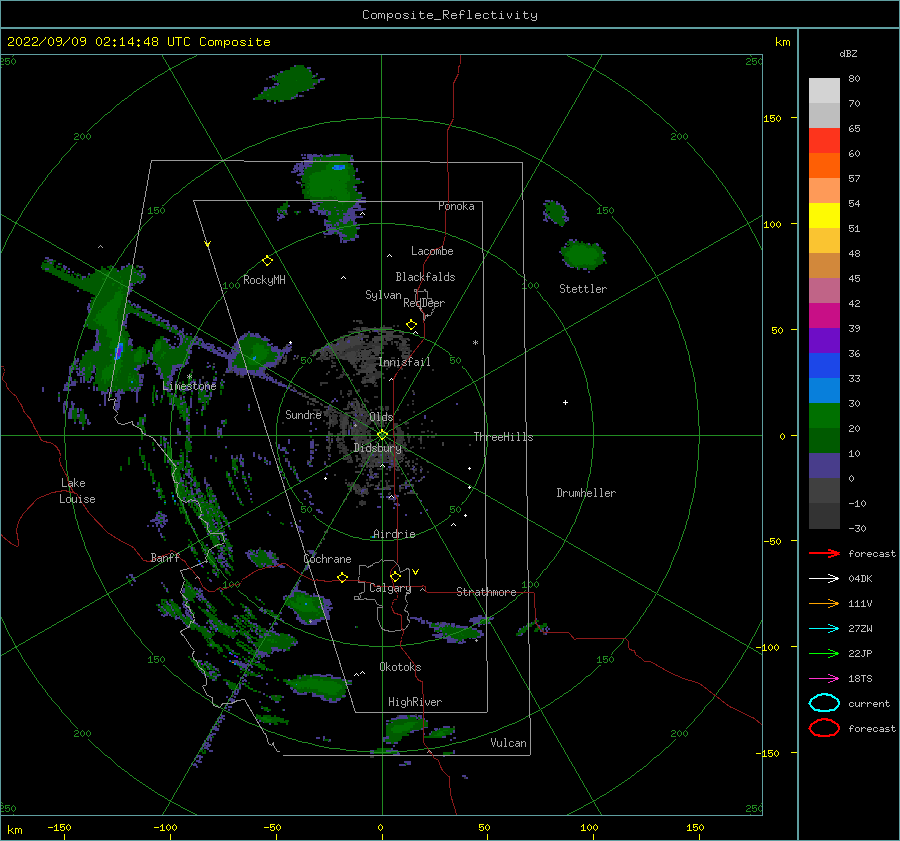Image resolution: width=900 pixels, height=841 pixels.
Task: Click the yellow diamond below RedDeer
Action: (x=411, y=325)
